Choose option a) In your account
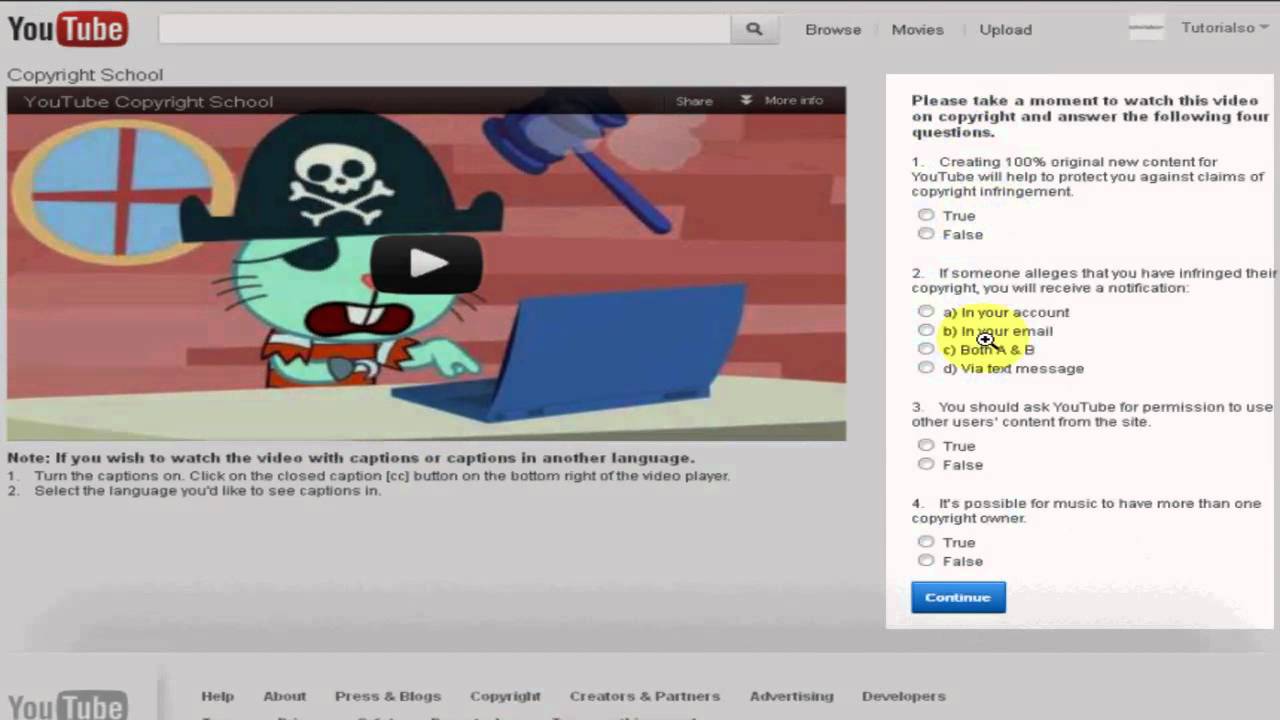Screen dimensions: 1280x720 [x=926, y=312]
